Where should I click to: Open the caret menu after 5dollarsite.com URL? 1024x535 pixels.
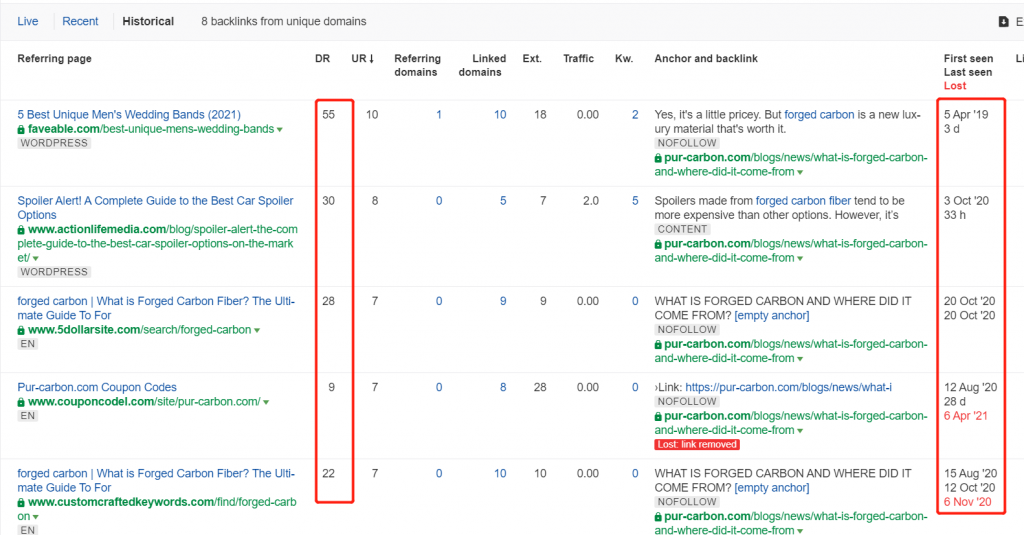pyautogui.click(x=257, y=331)
